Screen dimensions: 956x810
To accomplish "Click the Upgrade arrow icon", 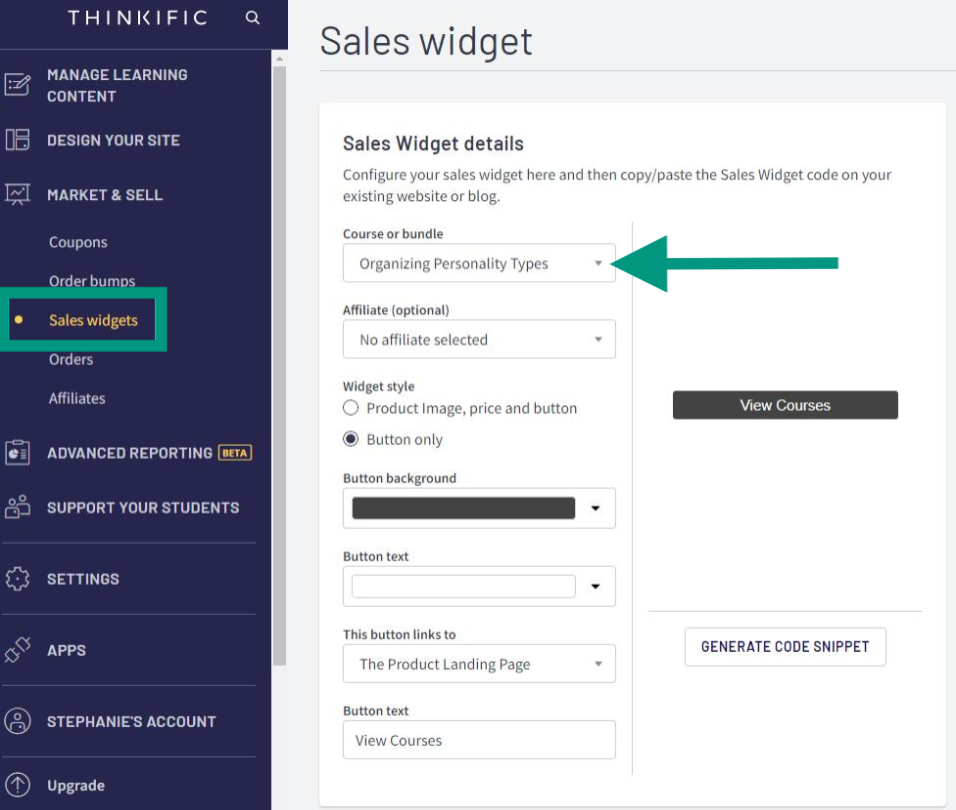I will click(18, 785).
